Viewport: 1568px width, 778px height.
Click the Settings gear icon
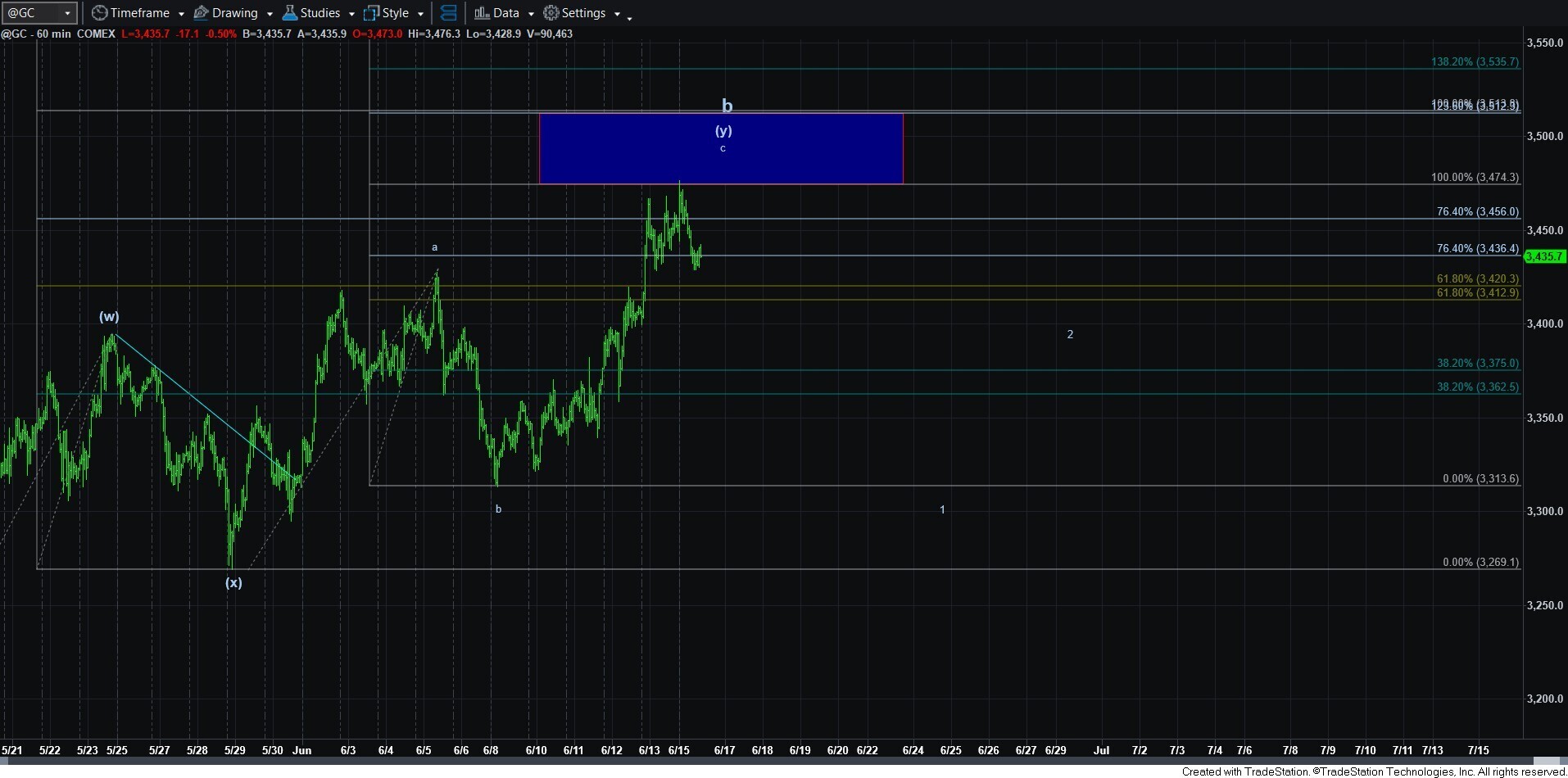[551, 13]
